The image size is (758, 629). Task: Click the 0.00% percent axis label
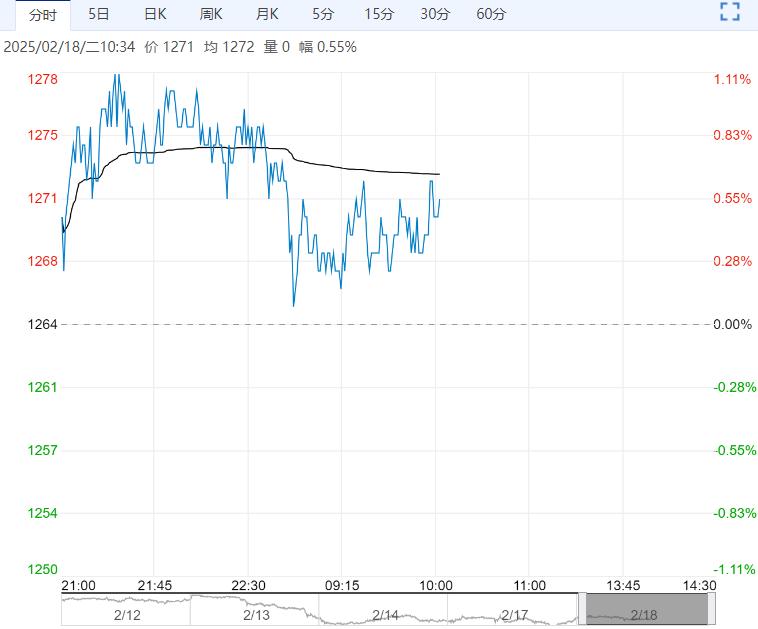(x=732, y=324)
